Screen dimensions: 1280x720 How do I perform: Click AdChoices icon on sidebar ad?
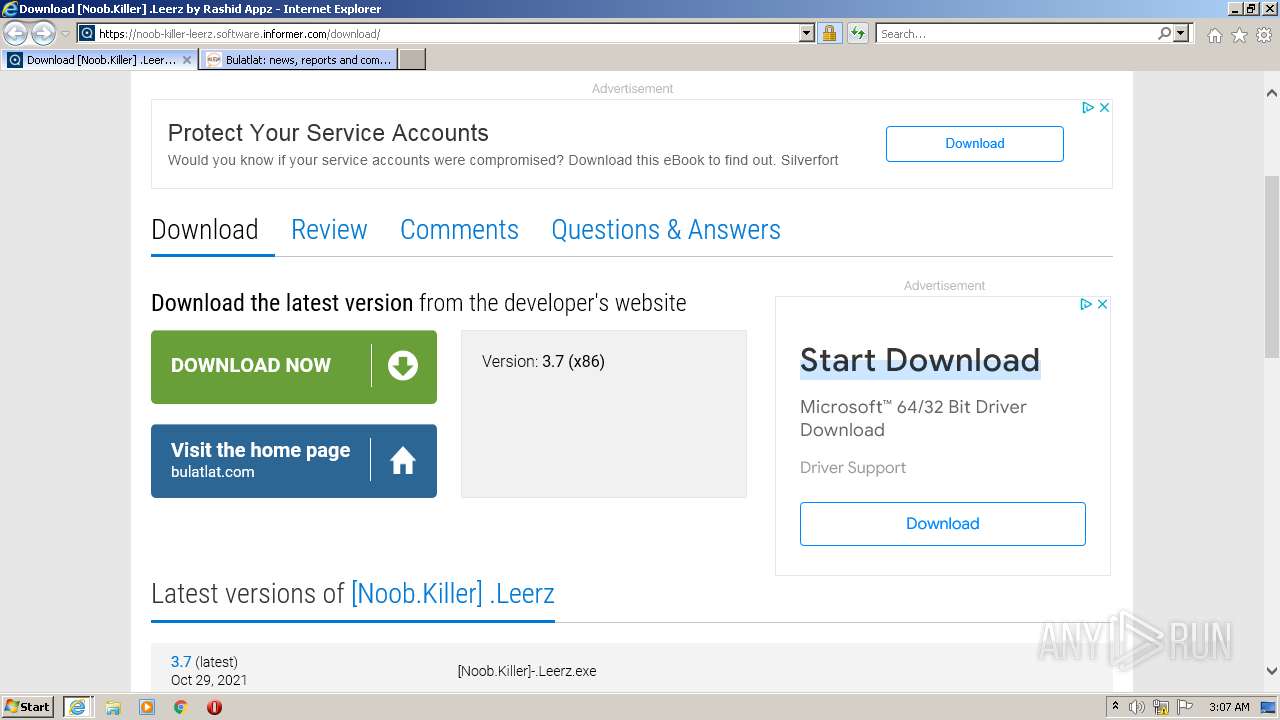[x=1086, y=304]
